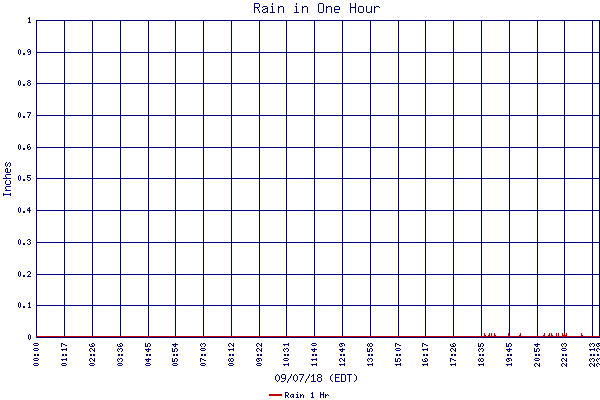
Task: Click the 'Inches' y-axis label
Action: coord(8,179)
